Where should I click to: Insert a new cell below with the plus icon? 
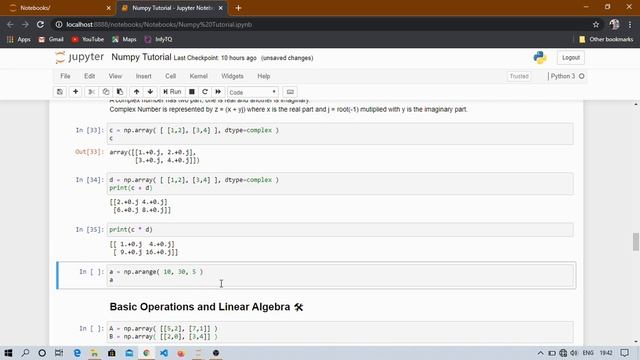click(76, 92)
